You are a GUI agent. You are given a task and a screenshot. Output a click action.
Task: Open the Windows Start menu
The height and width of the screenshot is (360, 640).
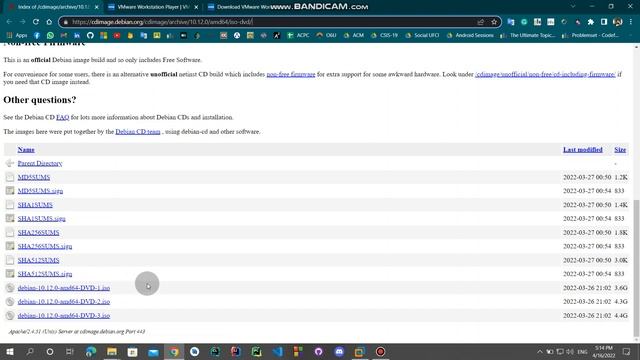(10, 351)
